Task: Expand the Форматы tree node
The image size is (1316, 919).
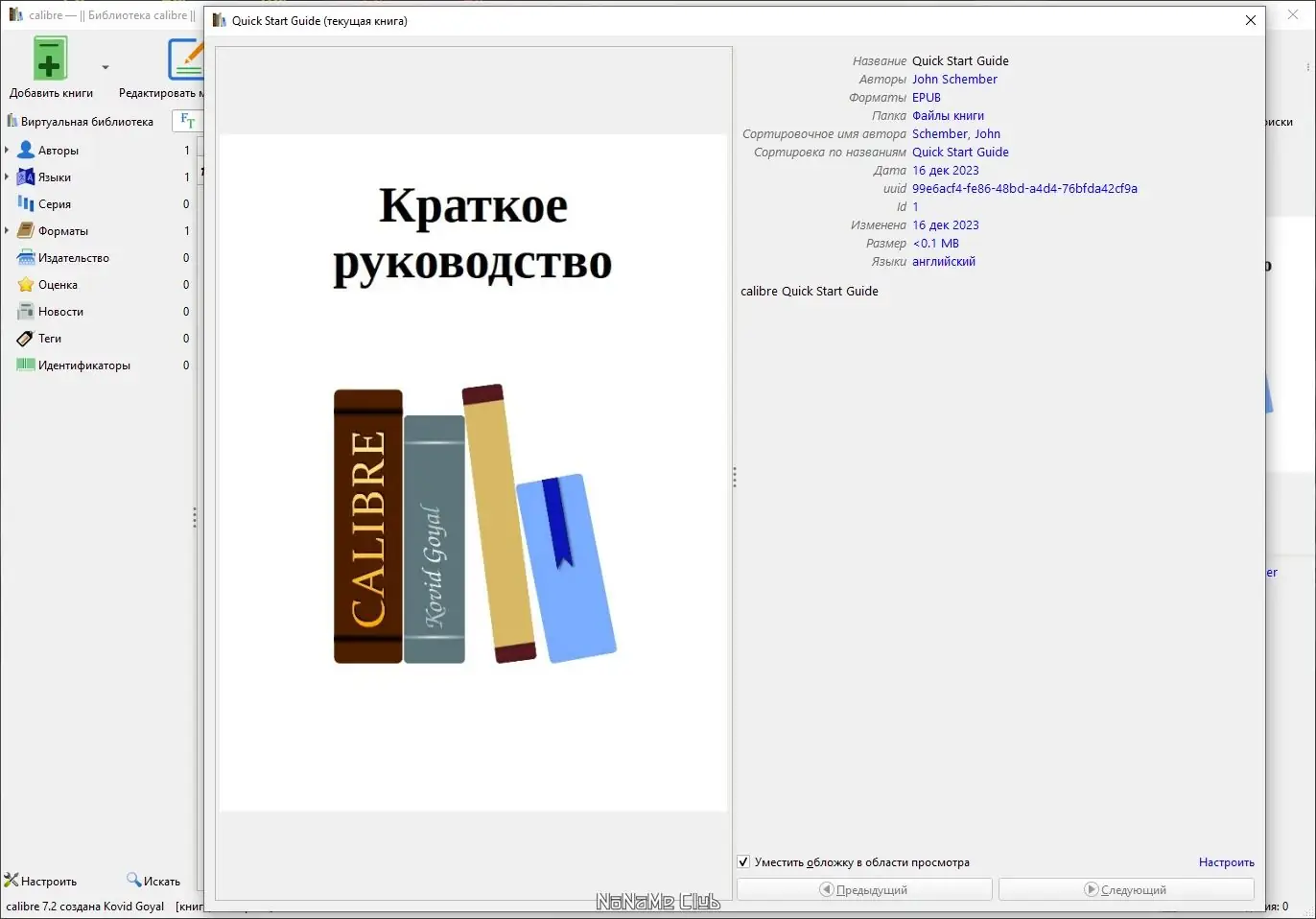Action: click(x=8, y=231)
